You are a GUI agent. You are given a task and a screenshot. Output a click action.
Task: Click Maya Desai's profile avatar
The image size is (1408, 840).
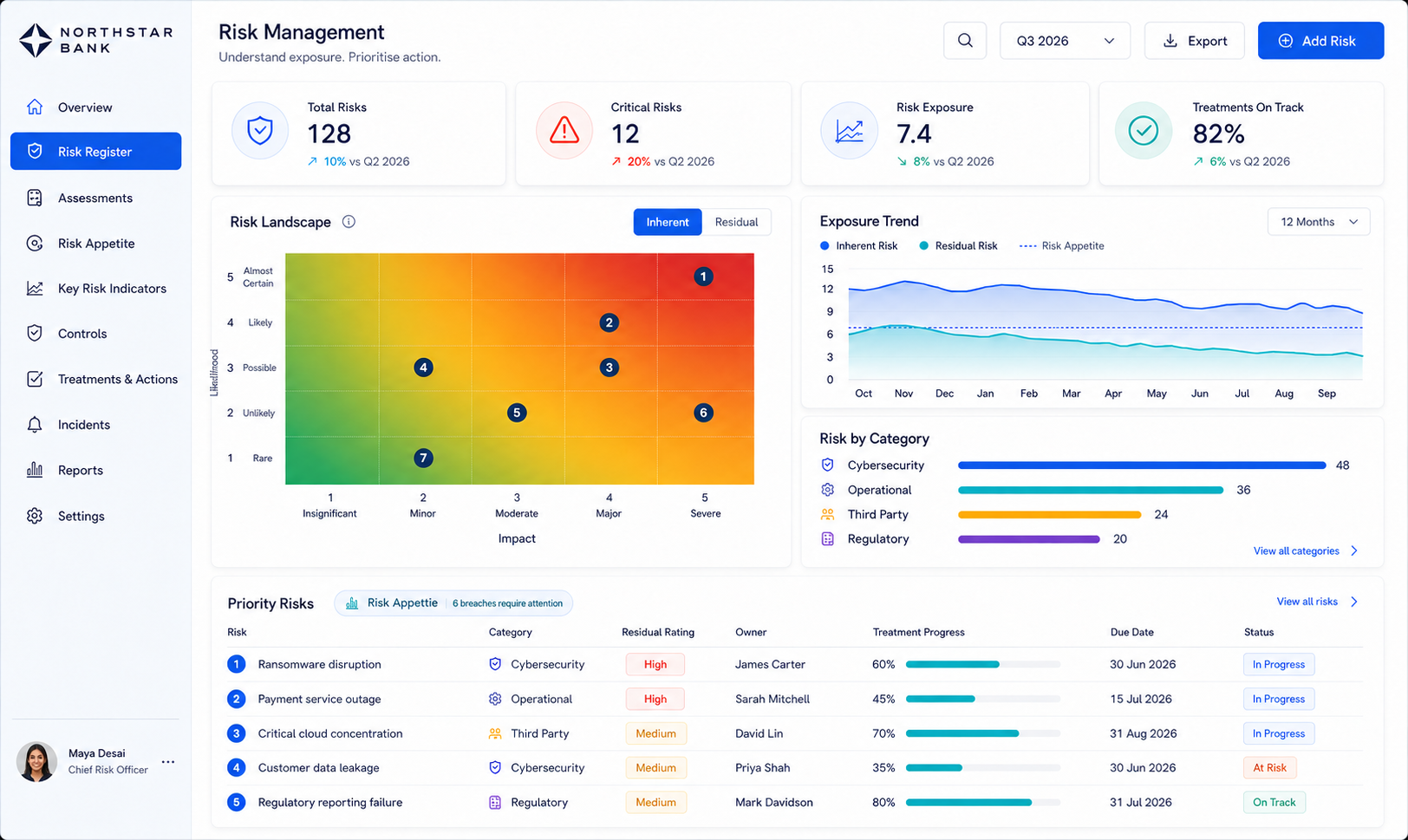pyautogui.click(x=36, y=762)
